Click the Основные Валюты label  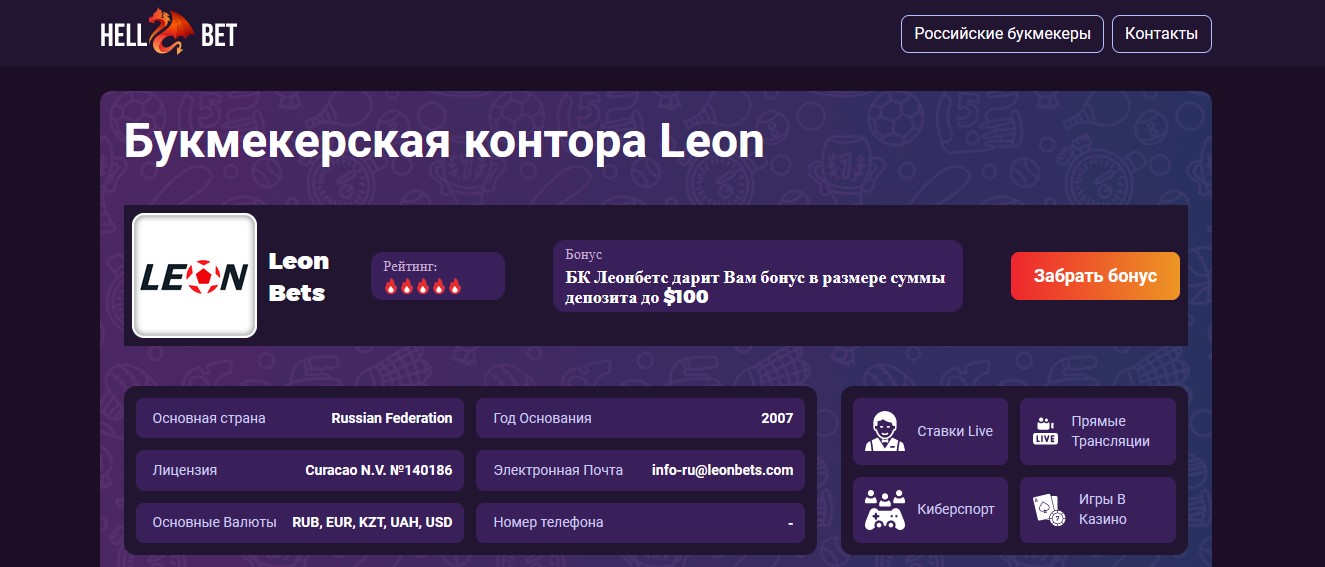point(214,522)
